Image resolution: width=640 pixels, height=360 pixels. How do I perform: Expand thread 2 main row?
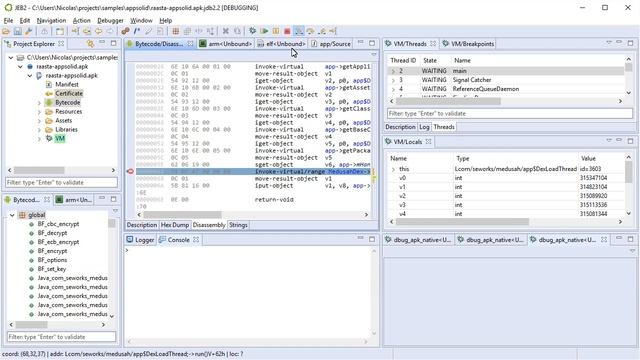point(393,71)
